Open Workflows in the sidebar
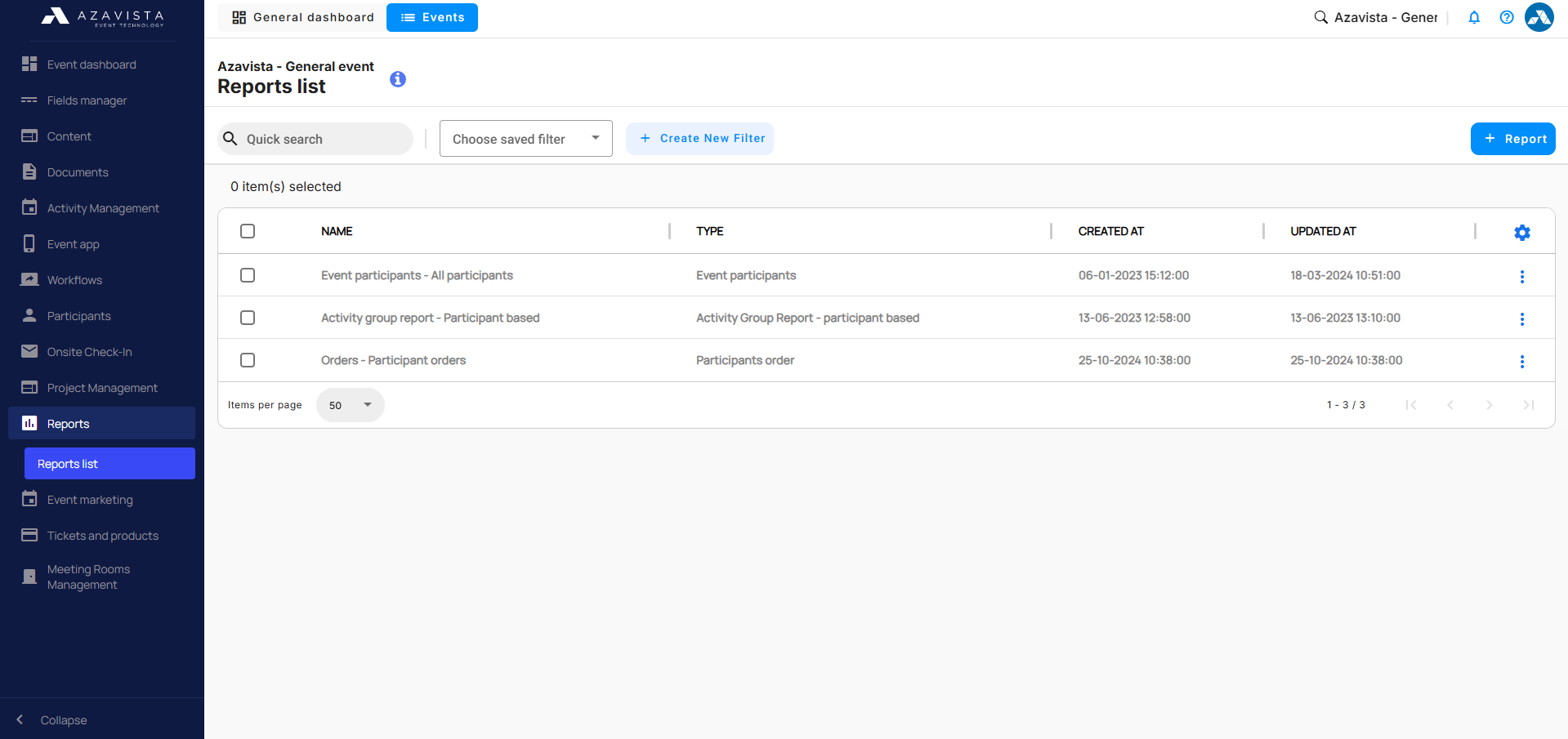The width and height of the screenshot is (1568, 739). [74, 280]
